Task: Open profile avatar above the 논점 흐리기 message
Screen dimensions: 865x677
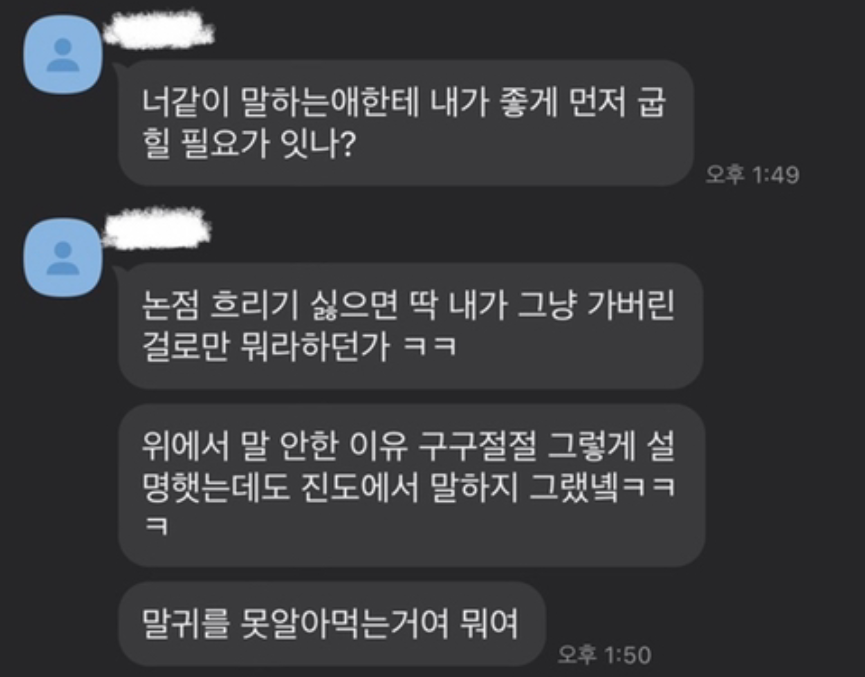Action: coord(63,258)
